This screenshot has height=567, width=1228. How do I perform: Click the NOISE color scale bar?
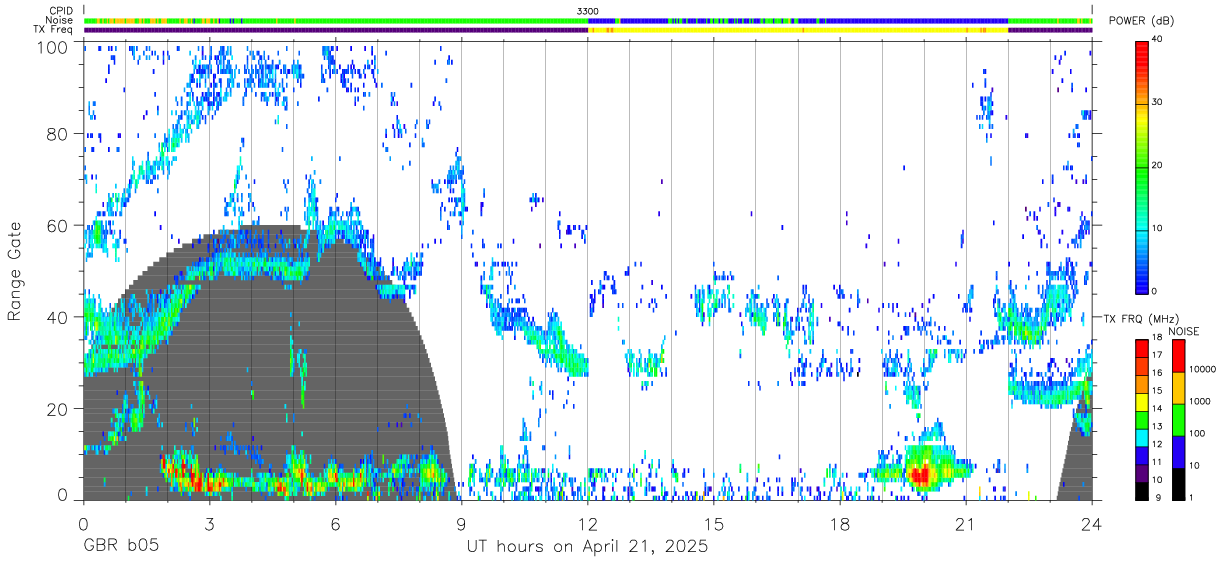(x=1179, y=420)
